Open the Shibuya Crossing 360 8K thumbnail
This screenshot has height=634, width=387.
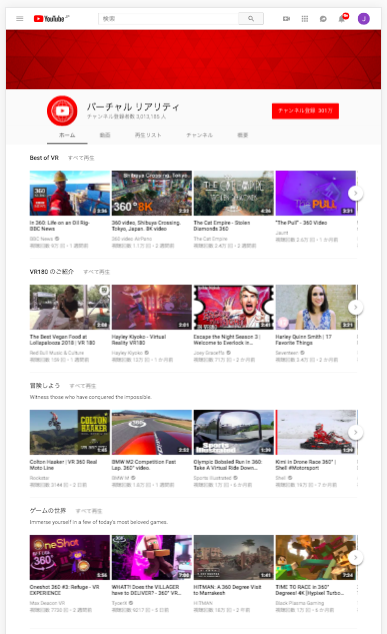(x=152, y=193)
